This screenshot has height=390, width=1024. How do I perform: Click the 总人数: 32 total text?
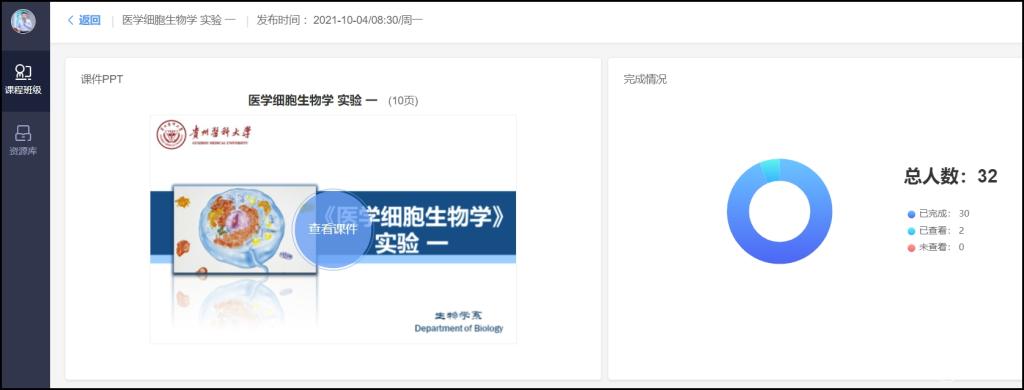[950, 176]
